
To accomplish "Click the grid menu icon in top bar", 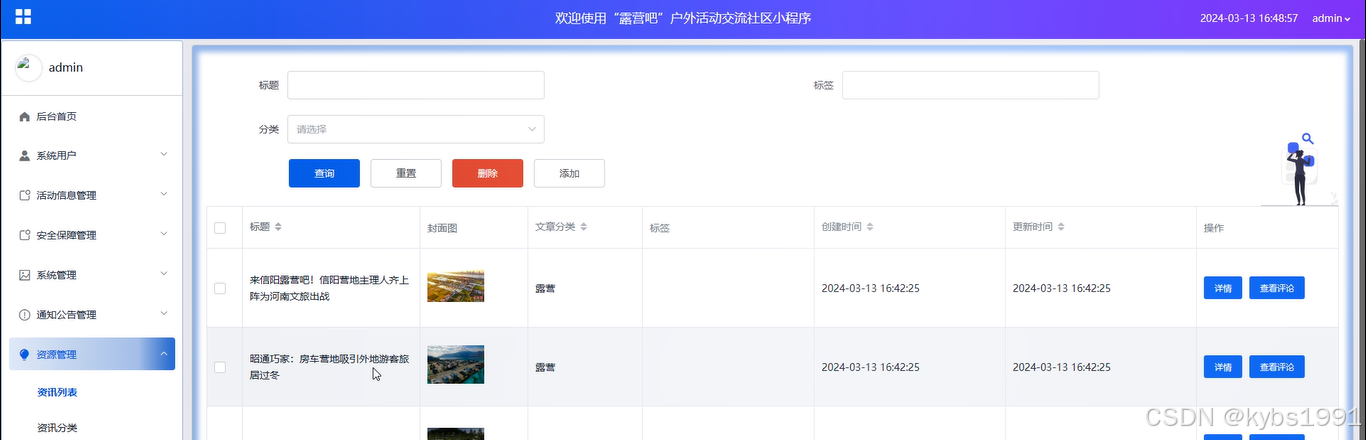I will coord(23,17).
